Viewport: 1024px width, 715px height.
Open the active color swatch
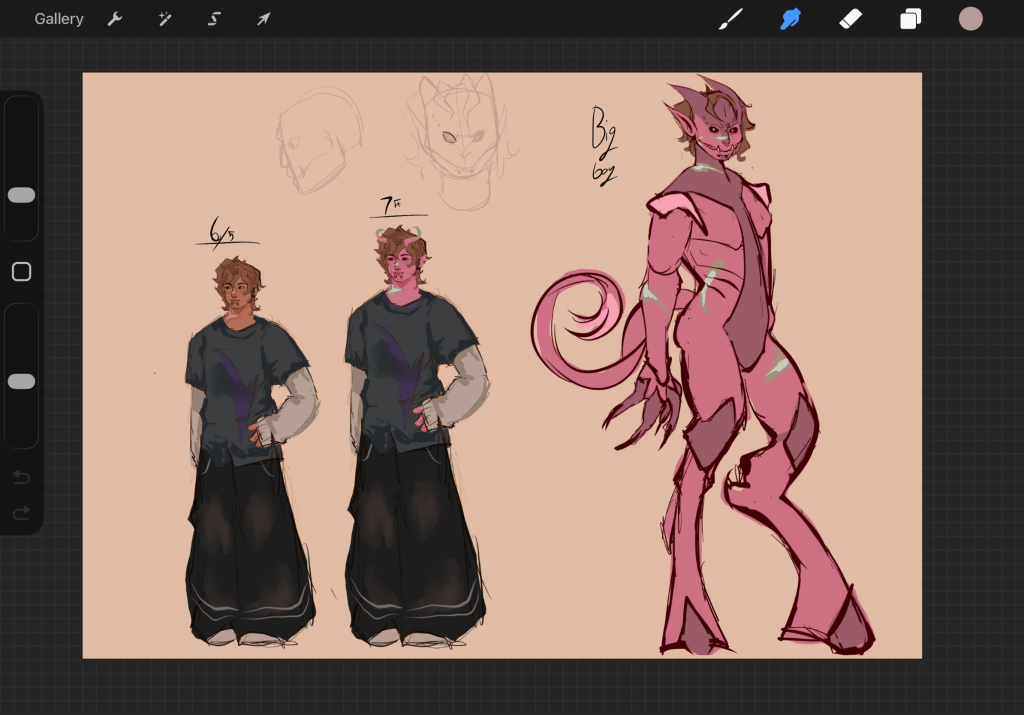coord(970,19)
